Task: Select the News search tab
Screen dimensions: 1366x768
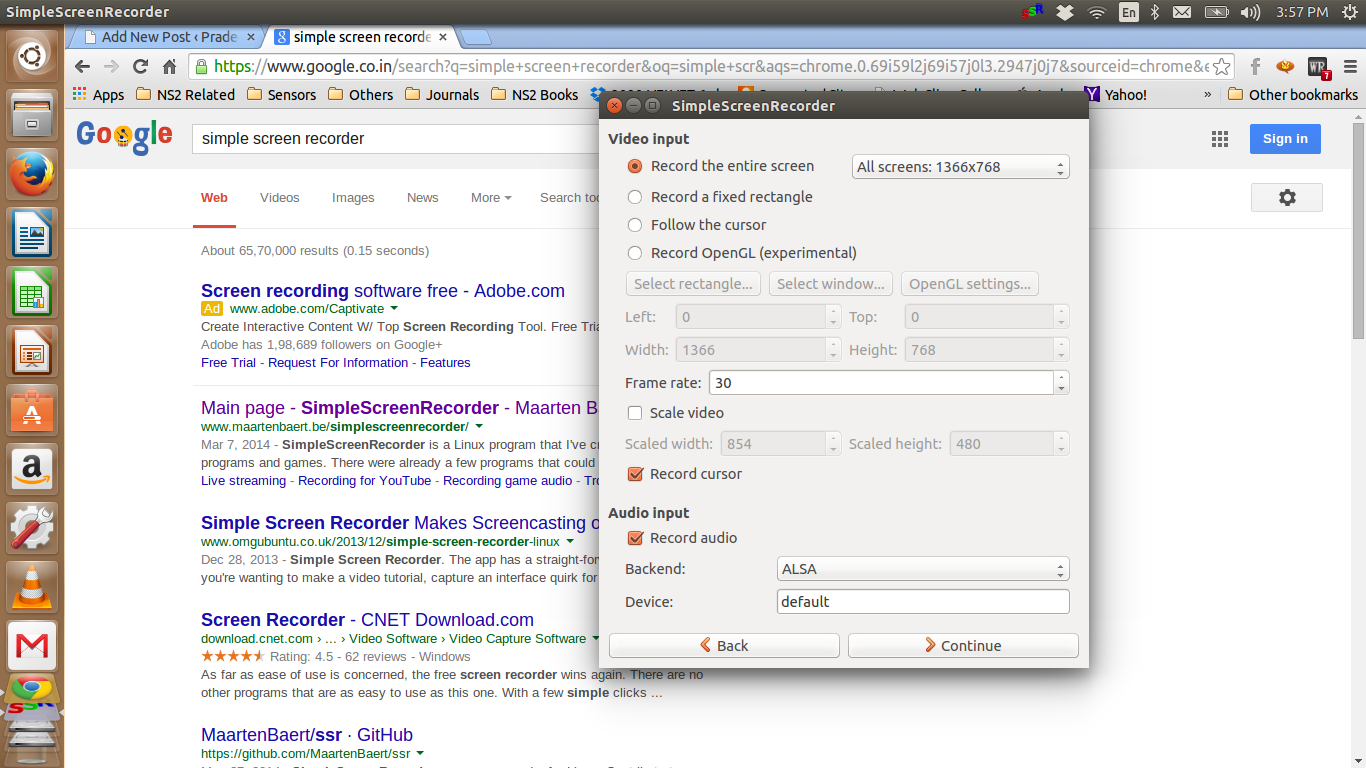Action: tap(423, 198)
